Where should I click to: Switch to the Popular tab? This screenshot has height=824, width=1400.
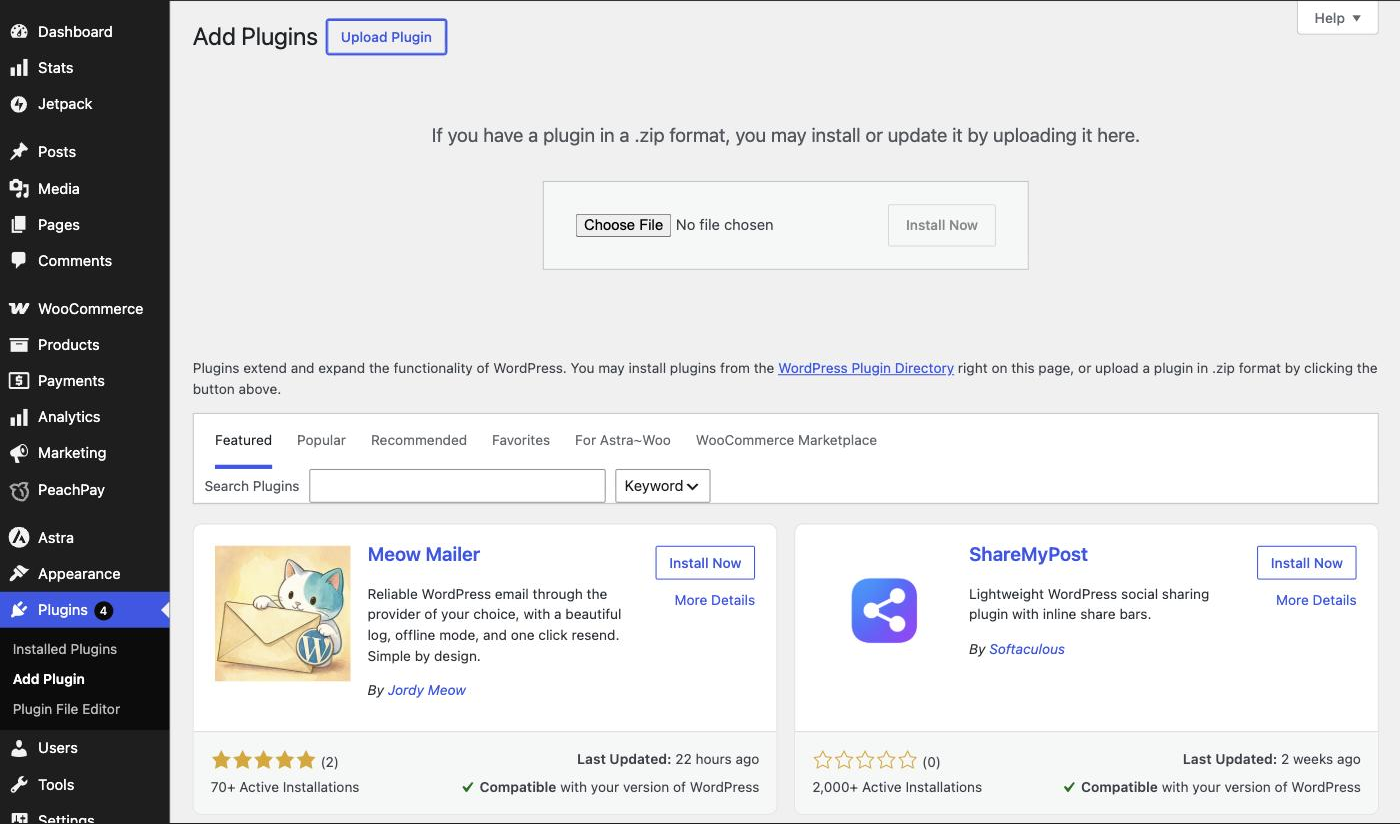pyautogui.click(x=321, y=440)
